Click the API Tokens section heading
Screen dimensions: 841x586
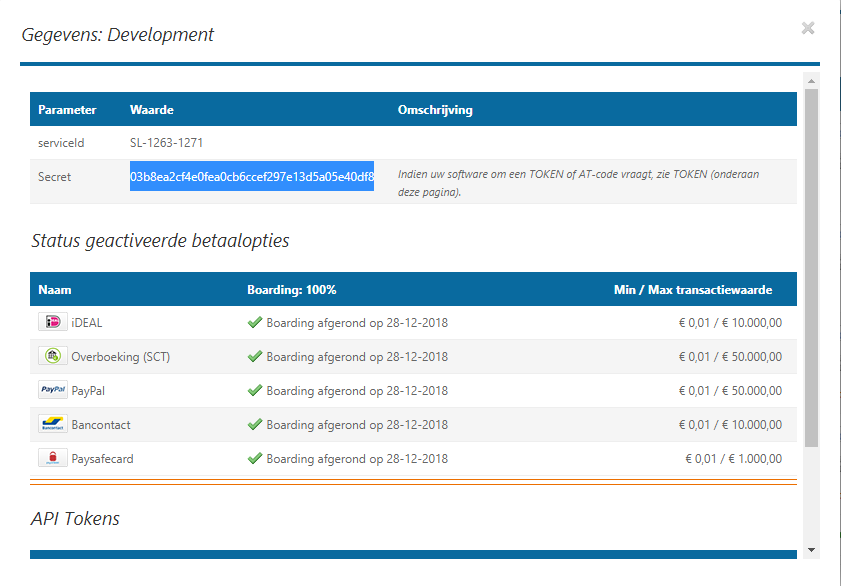coord(75,518)
